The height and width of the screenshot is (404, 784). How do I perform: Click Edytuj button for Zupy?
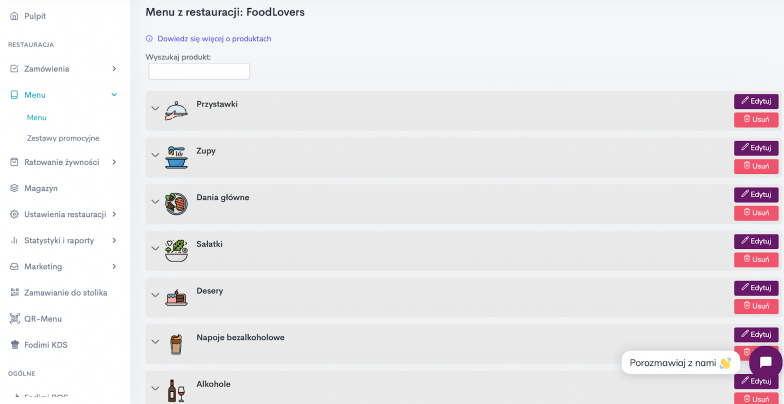pyautogui.click(x=756, y=148)
